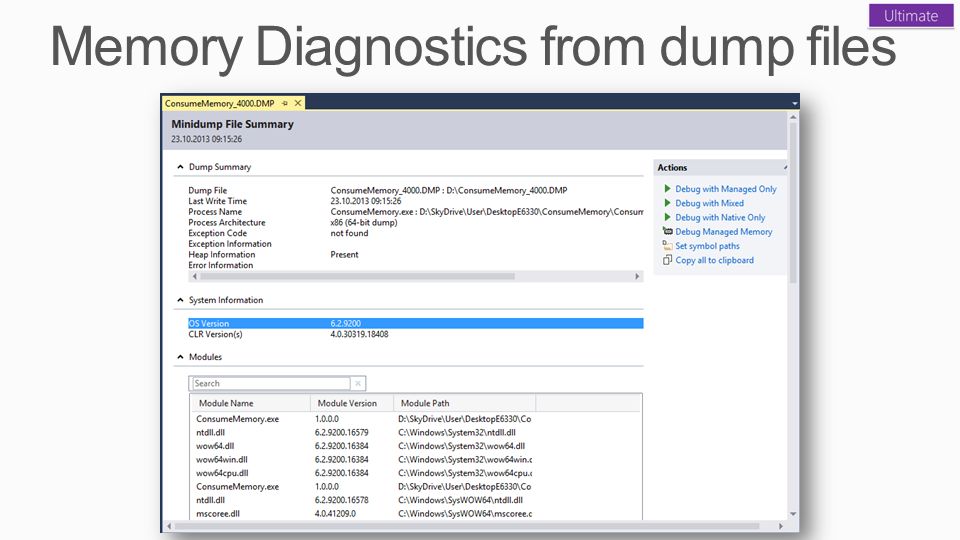Click the Copy all to clipboard icon
This screenshot has width=960, height=540.
[x=667, y=260]
